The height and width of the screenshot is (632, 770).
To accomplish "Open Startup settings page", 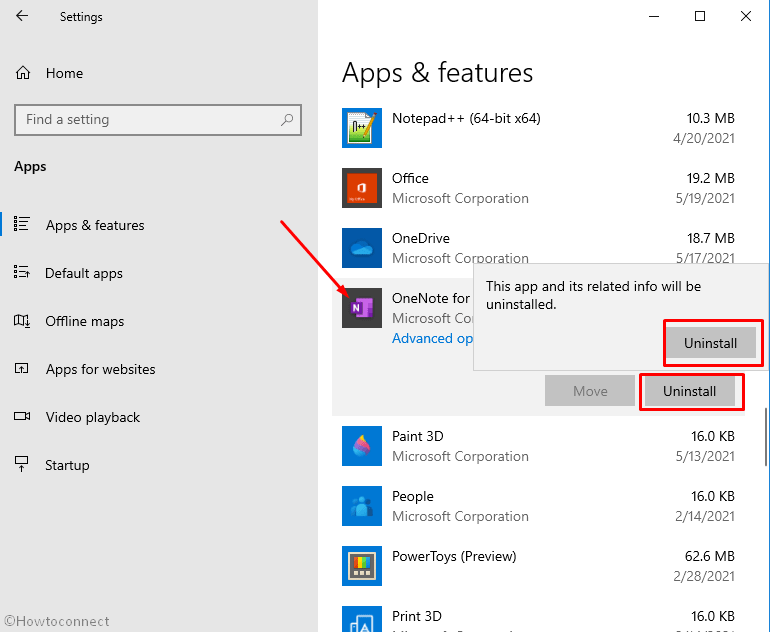I will click(67, 465).
